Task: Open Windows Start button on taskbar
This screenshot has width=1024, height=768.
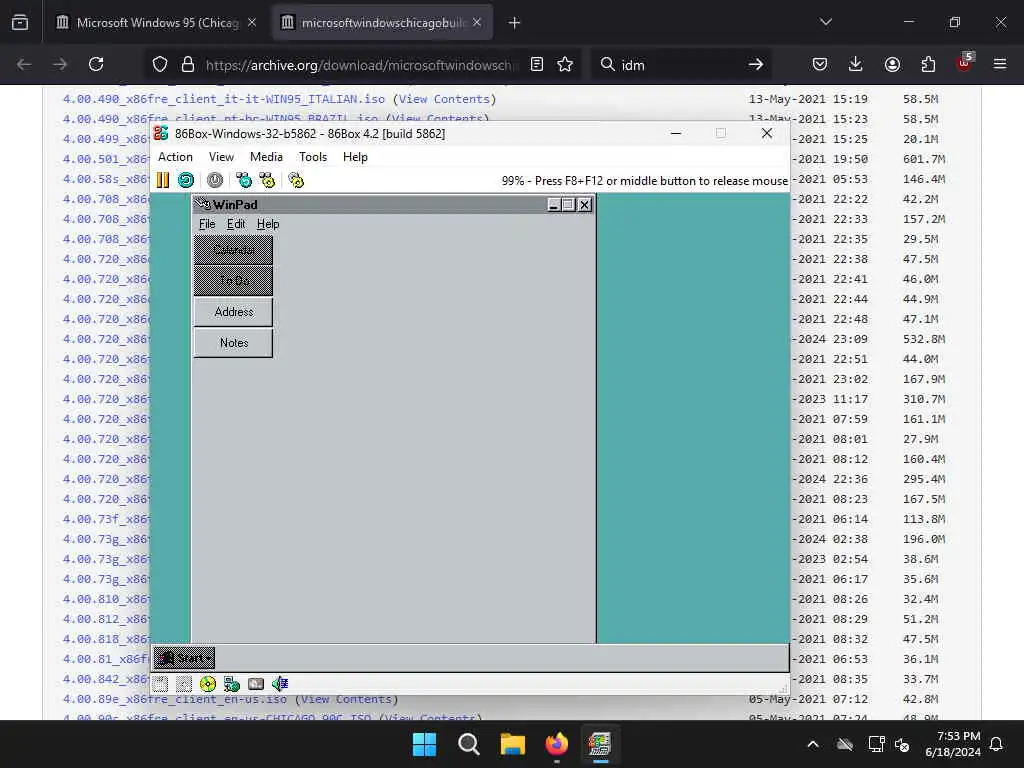Action: [x=424, y=744]
